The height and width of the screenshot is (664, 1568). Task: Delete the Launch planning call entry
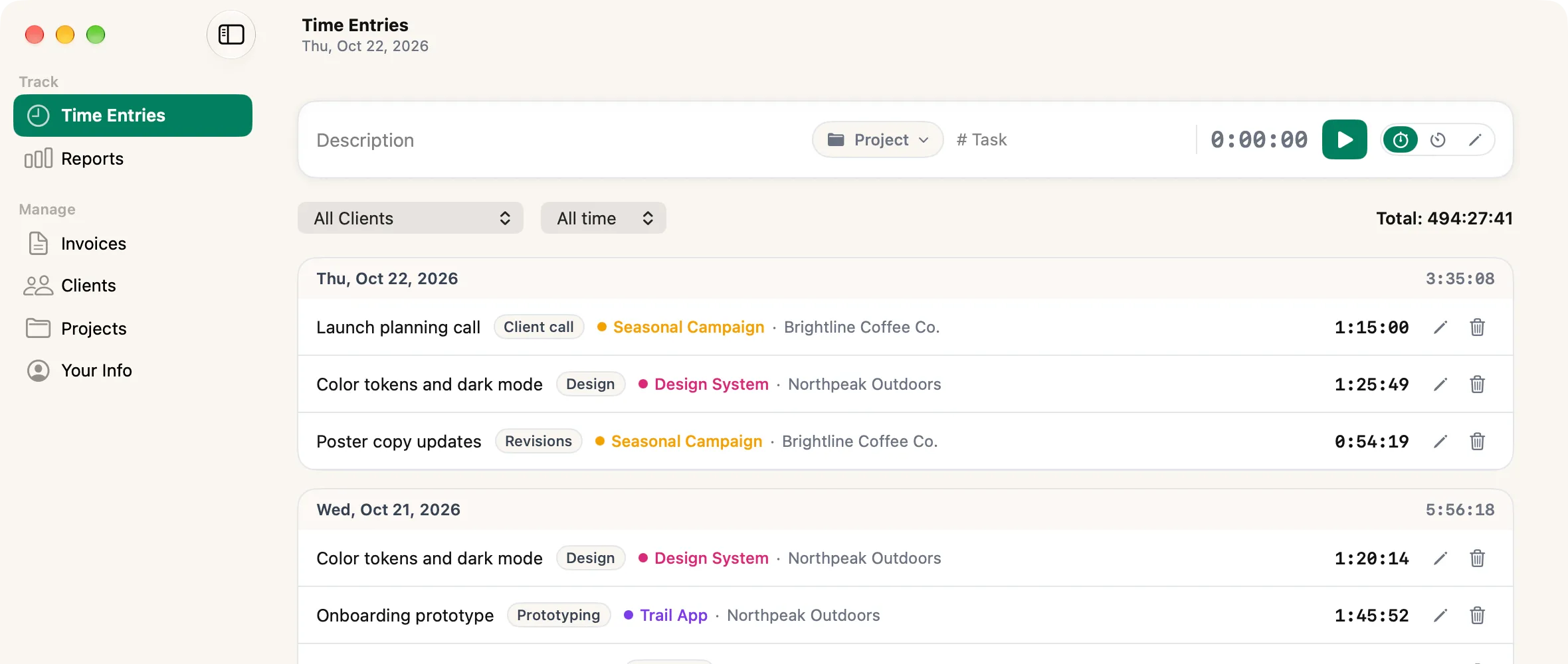[1478, 327]
